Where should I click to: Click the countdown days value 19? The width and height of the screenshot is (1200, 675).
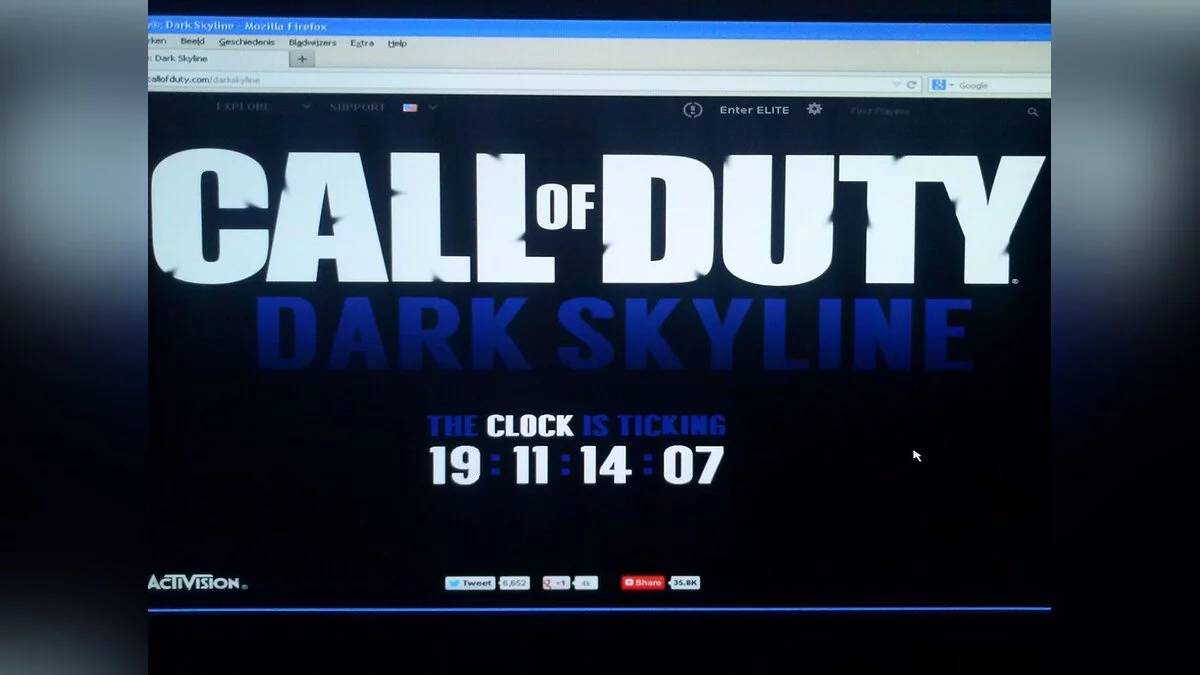coord(455,465)
